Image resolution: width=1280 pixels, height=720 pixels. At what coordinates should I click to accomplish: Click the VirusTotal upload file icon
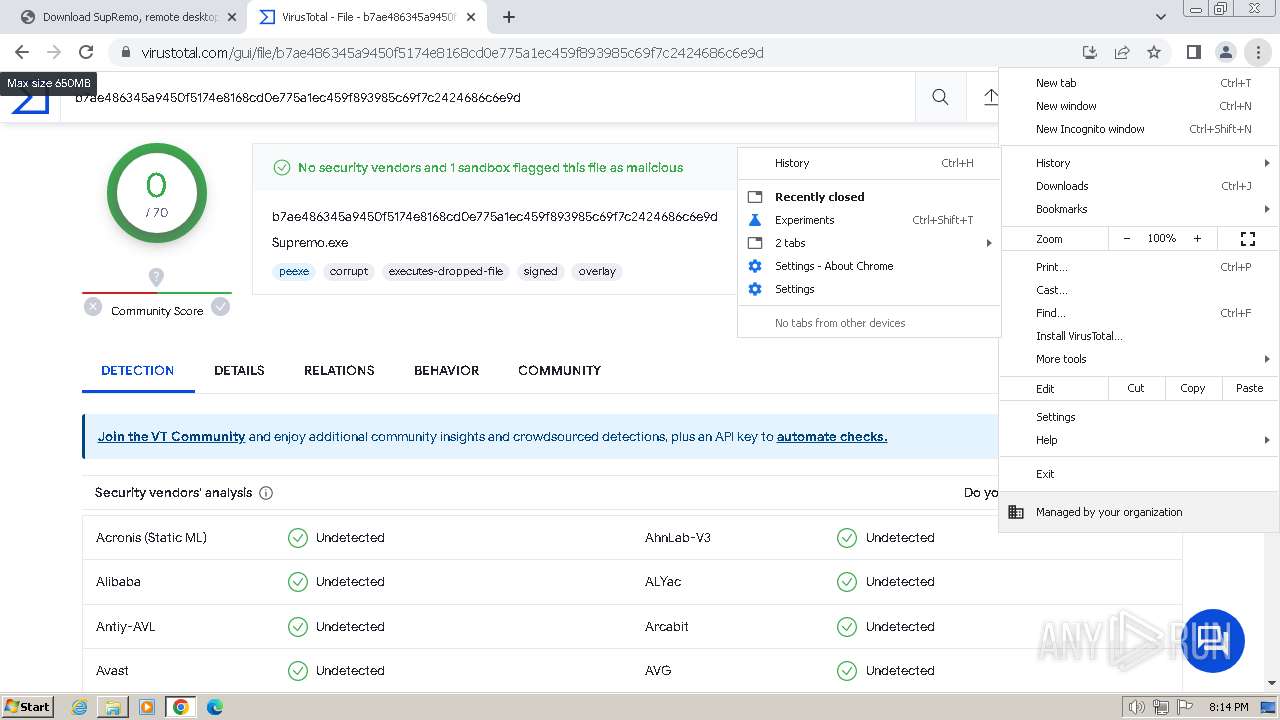[990, 97]
